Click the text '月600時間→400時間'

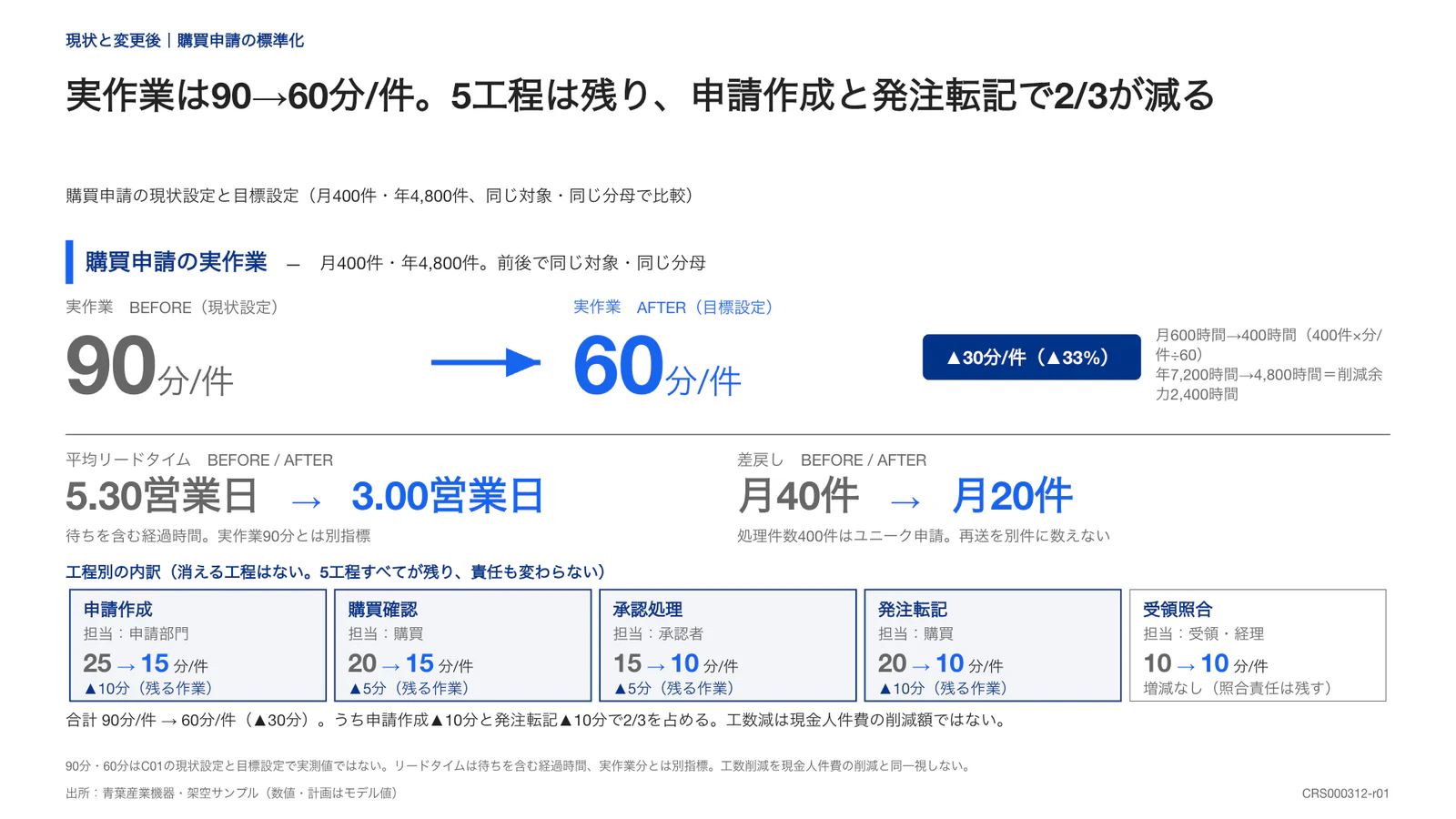tap(1226, 335)
